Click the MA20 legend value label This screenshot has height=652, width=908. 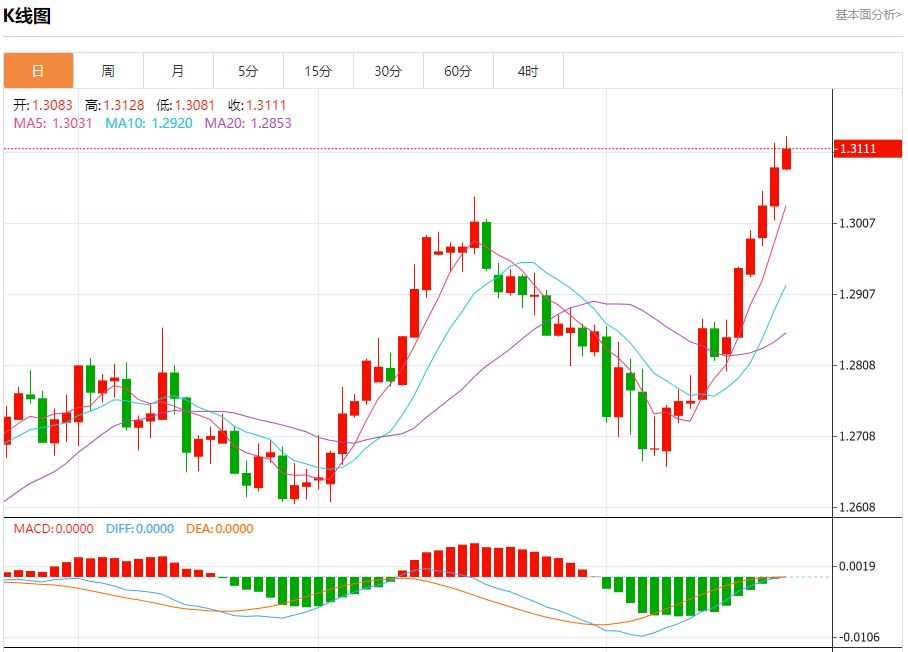pos(248,123)
